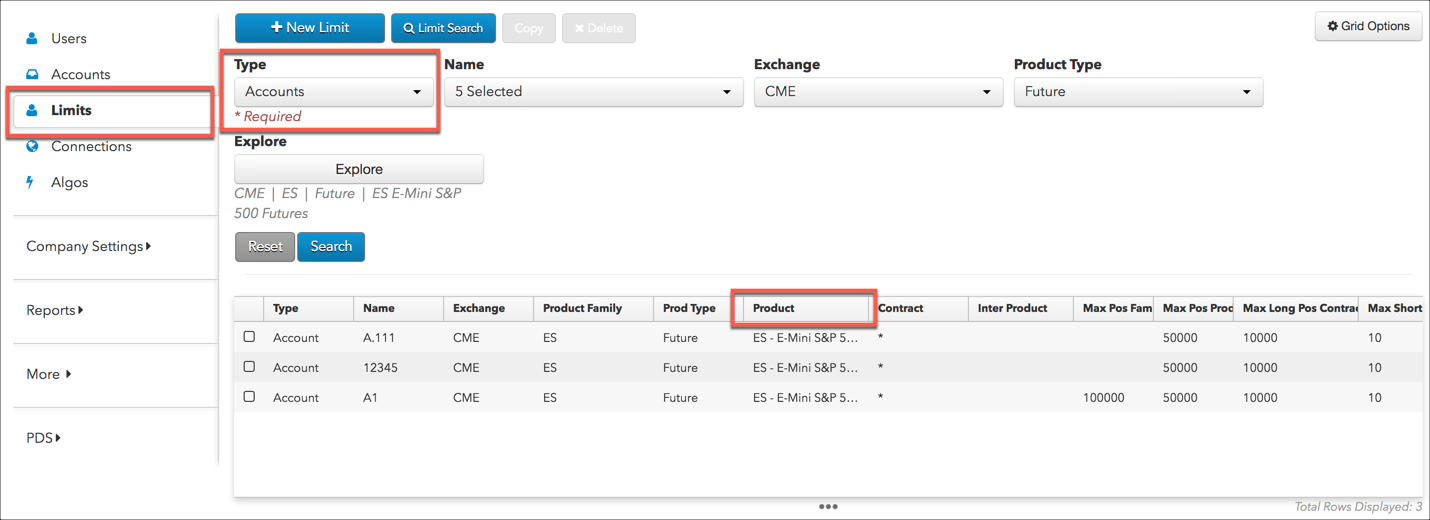Screen dimensions: 1430x520
Task: Click the Connections globe icon
Action: point(32,146)
